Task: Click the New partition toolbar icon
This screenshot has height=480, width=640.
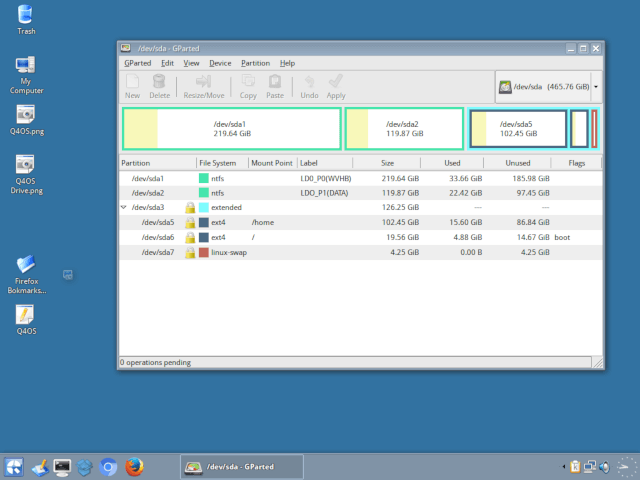Action: point(132,86)
